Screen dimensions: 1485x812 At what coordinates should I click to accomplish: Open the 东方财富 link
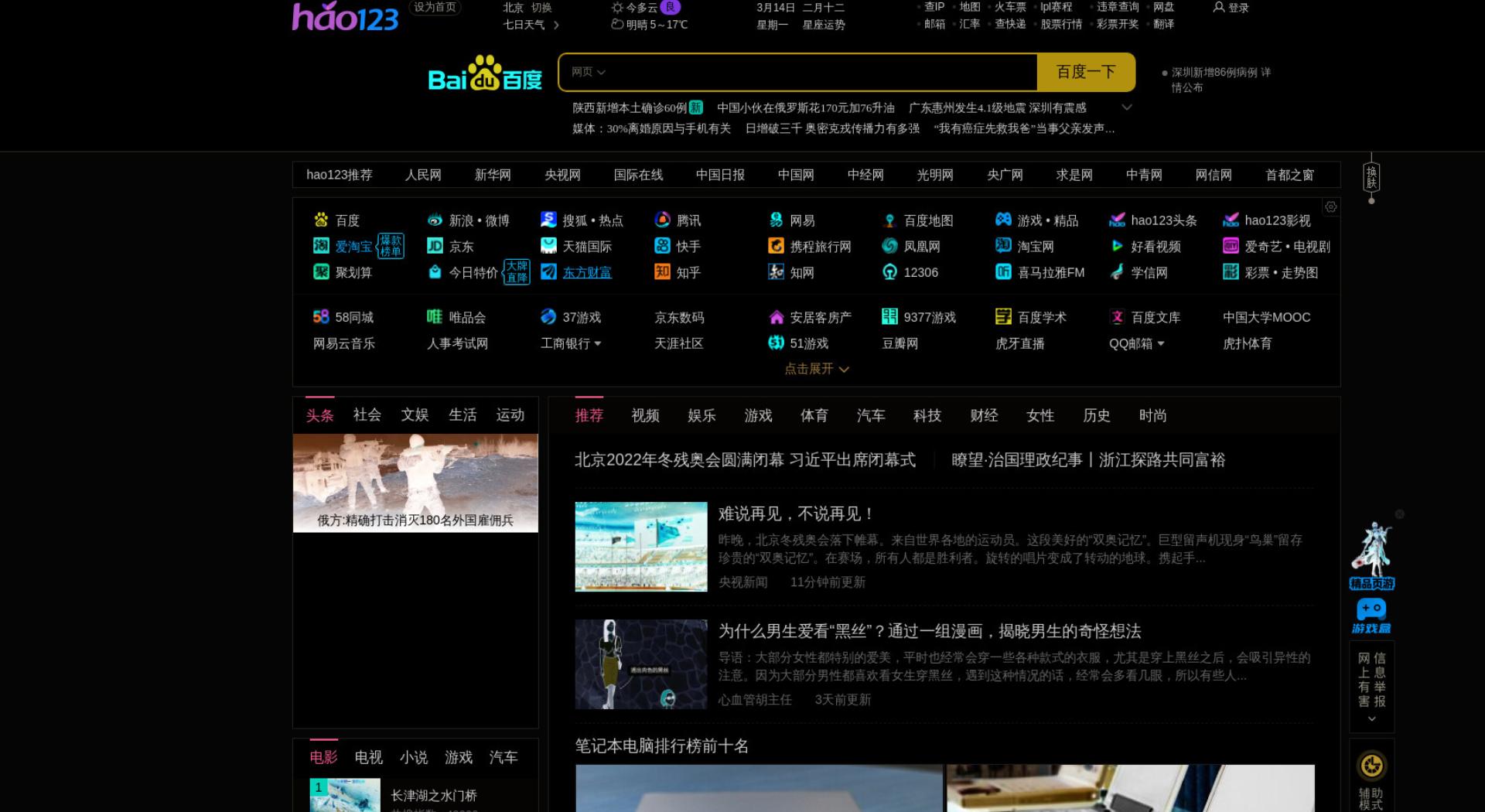click(587, 272)
